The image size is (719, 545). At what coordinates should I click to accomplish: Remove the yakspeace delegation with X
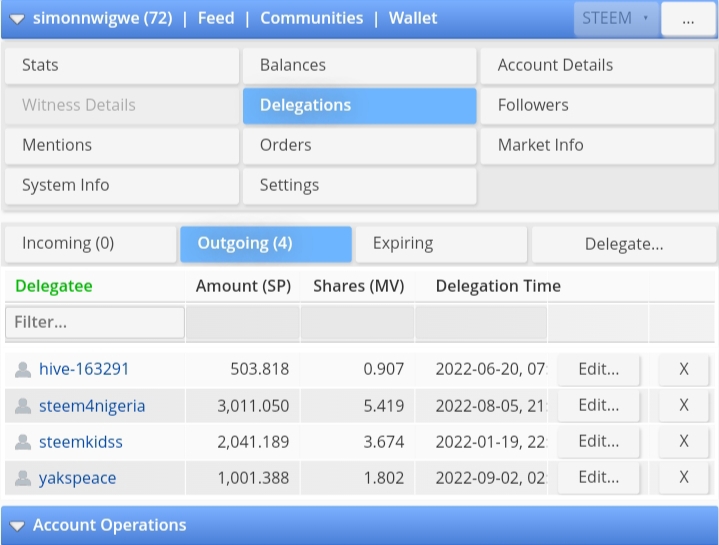tap(684, 478)
